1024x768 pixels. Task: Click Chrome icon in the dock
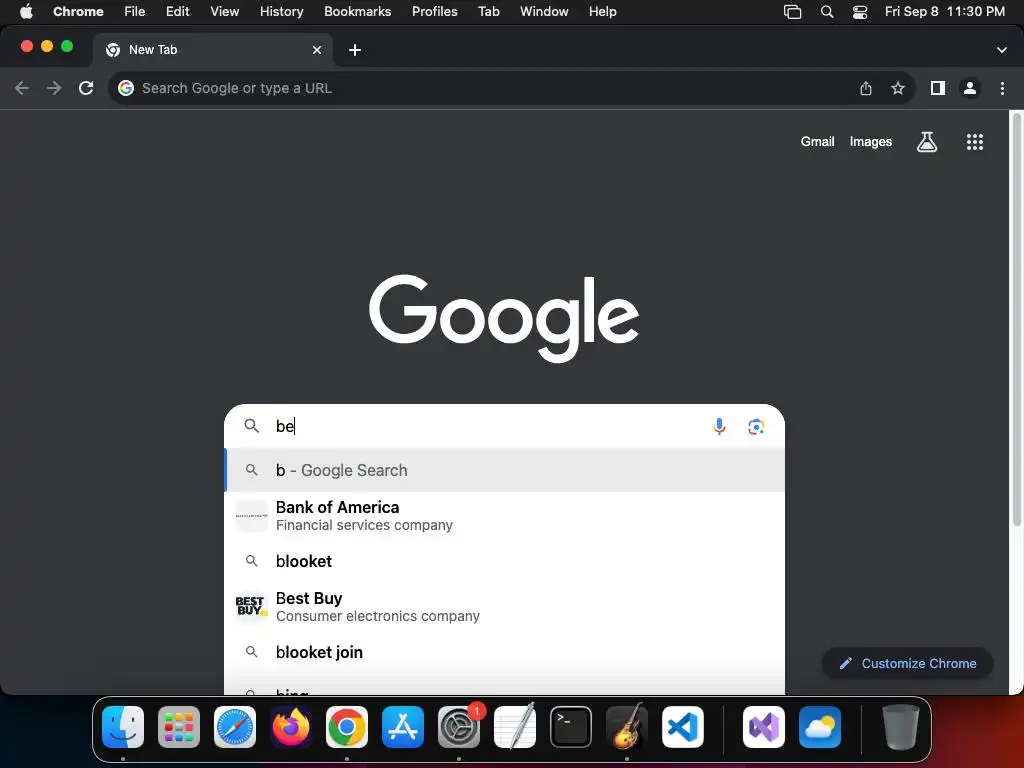[x=347, y=727]
